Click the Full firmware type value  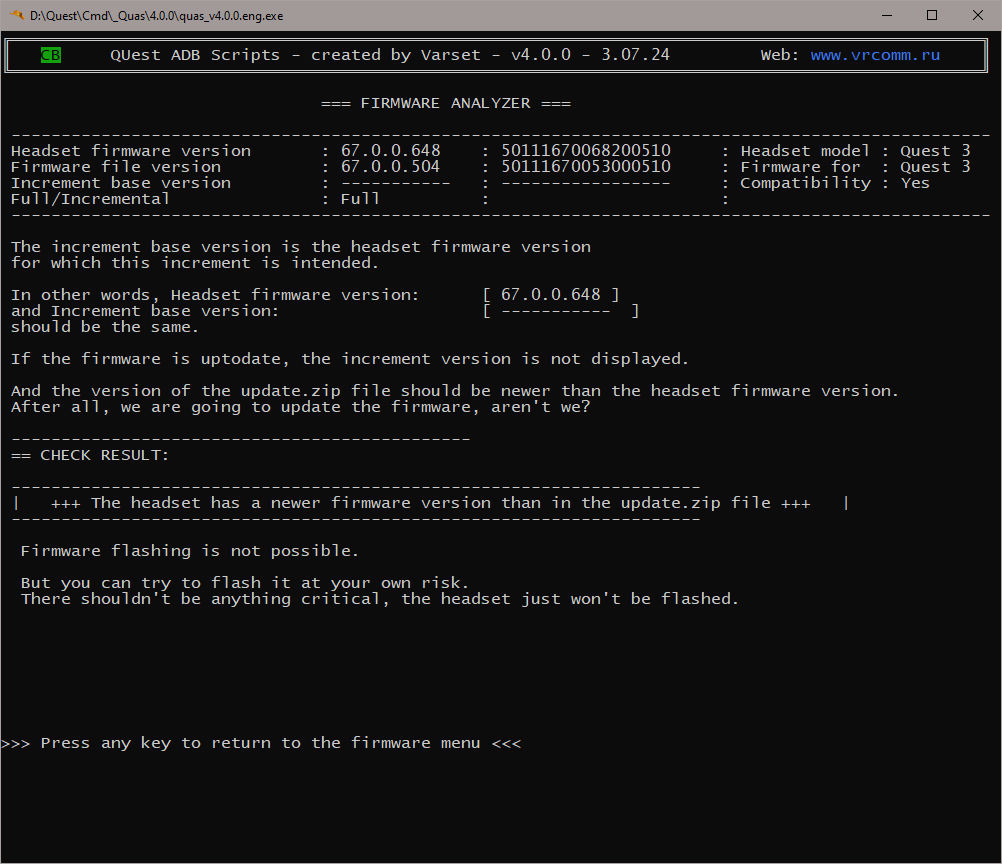click(x=360, y=199)
